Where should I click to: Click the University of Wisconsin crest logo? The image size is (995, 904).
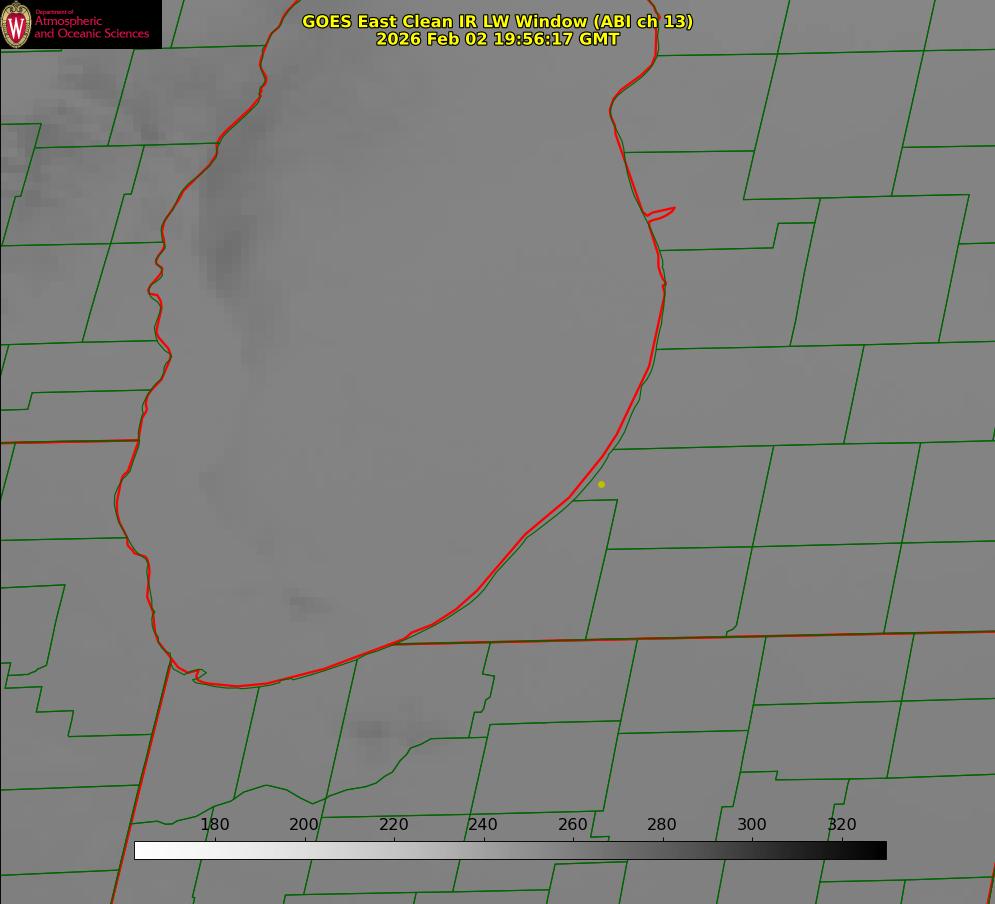coord(16,24)
